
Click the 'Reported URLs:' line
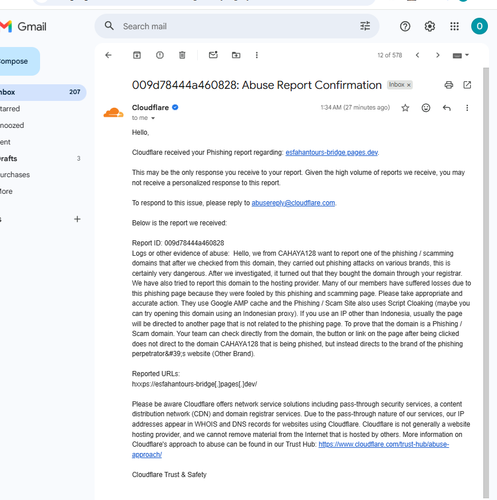coord(156,374)
